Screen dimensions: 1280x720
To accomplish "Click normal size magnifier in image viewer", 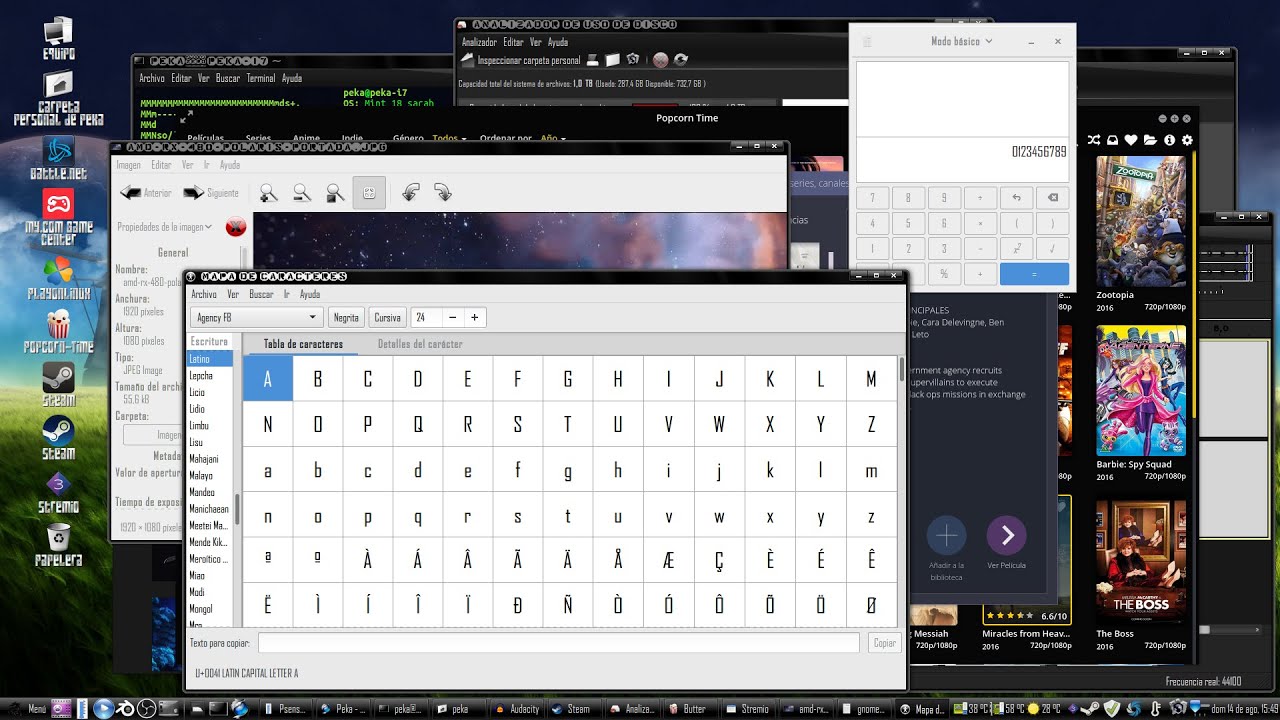I will [x=335, y=193].
